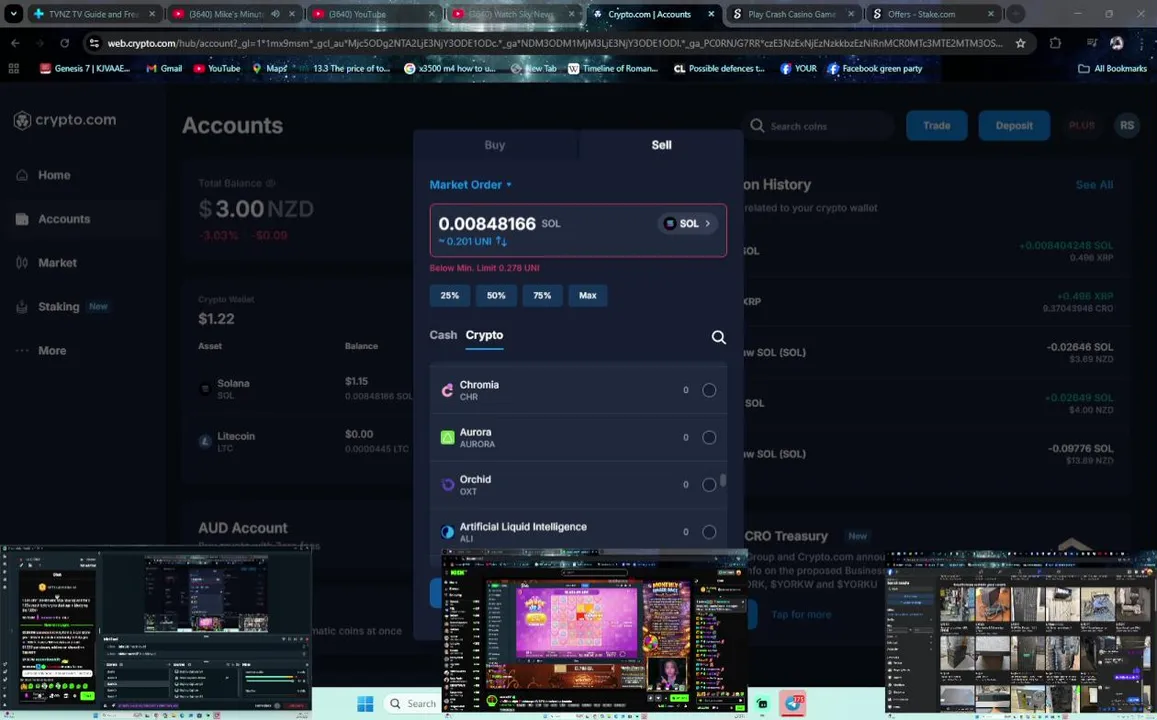Select the Orchid OXT radio button
Image resolution: width=1157 pixels, height=720 pixels.
(x=709, y=485)
